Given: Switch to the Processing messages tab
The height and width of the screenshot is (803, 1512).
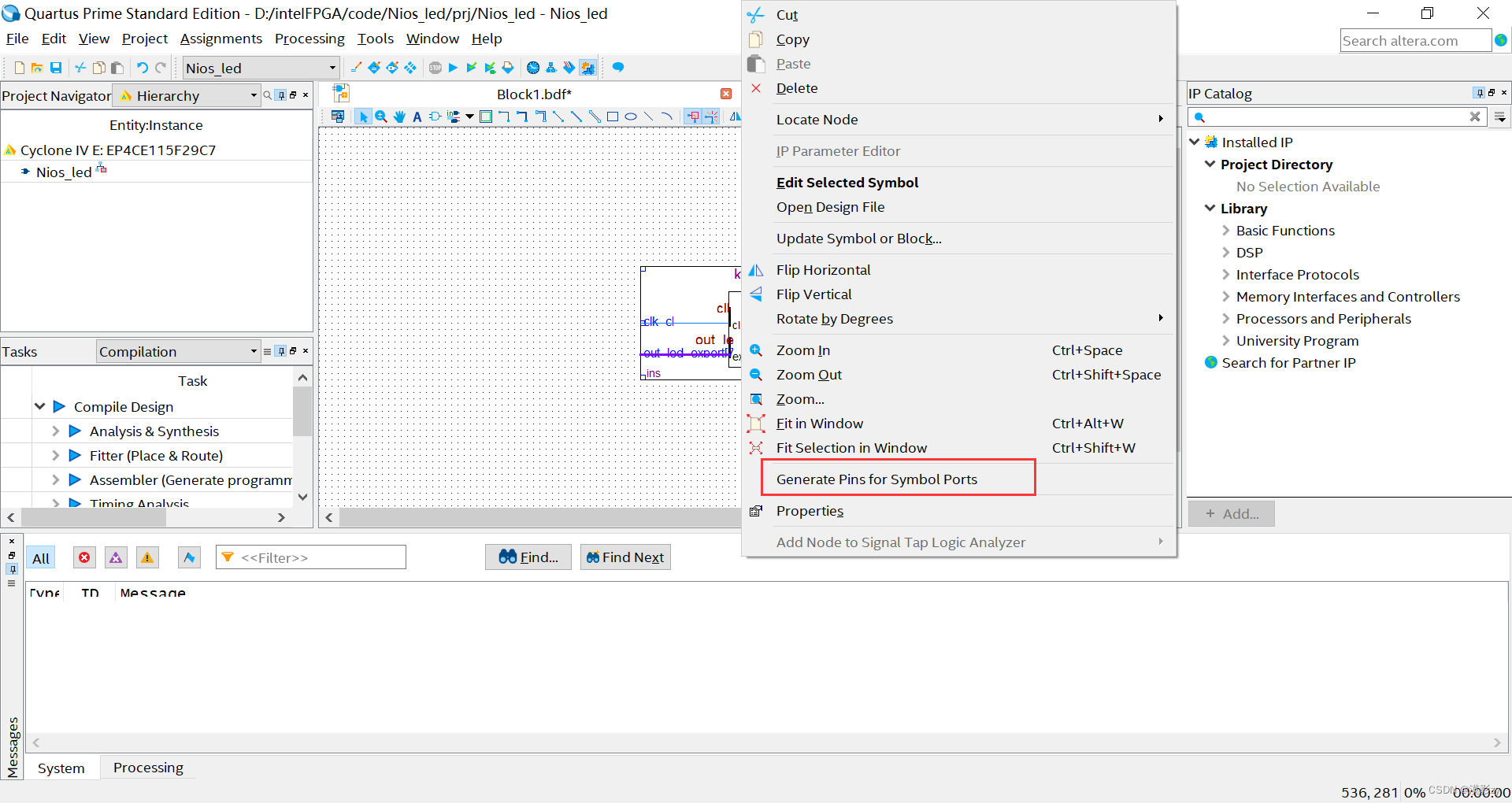Looking at the screenshot, I should tap(148, 768).
